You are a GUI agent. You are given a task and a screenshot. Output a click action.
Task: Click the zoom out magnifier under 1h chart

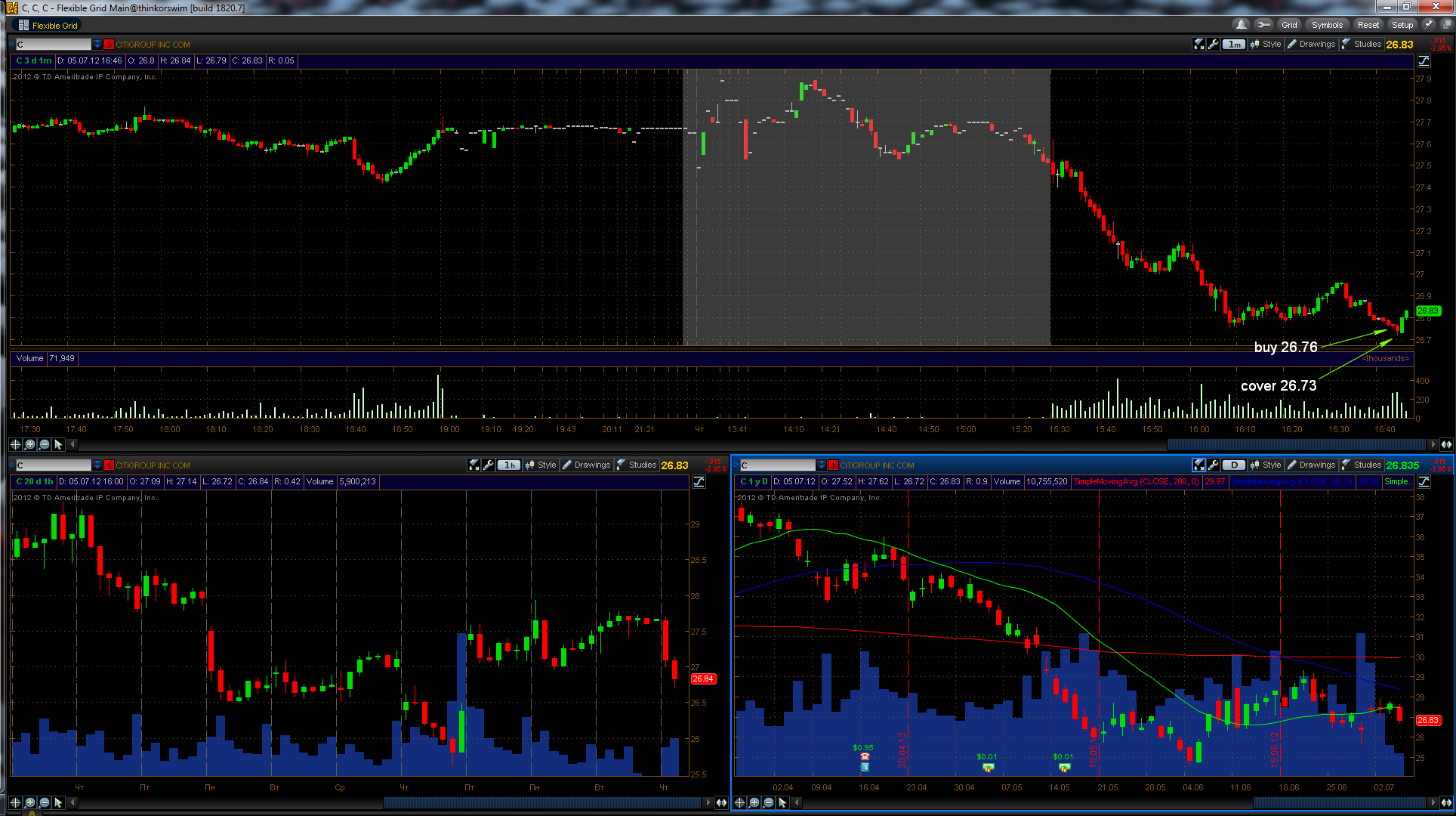point(44,802)
